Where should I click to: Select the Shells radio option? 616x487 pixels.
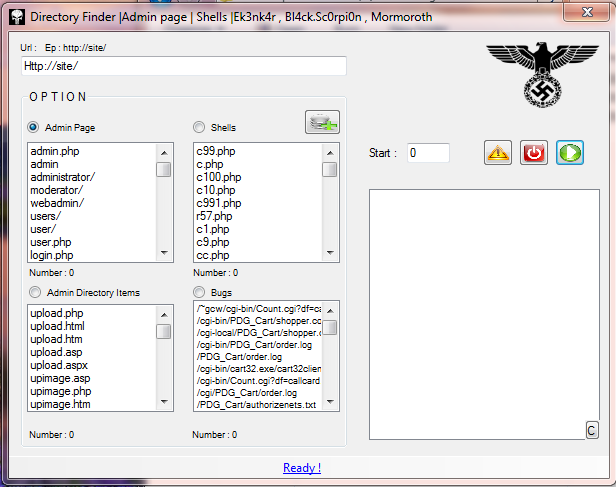coord(200,128)
